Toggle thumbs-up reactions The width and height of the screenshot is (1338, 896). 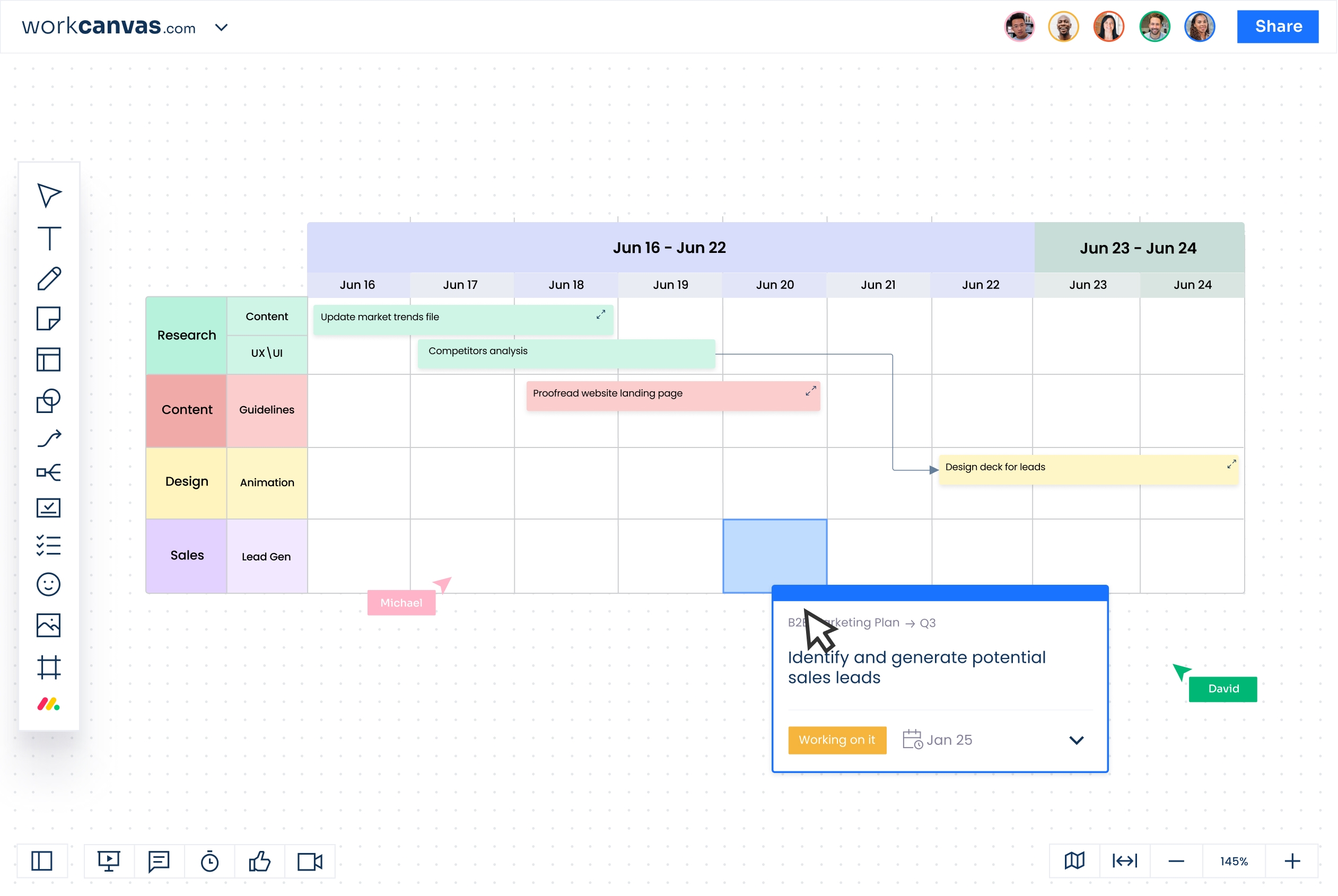[260, 861]
